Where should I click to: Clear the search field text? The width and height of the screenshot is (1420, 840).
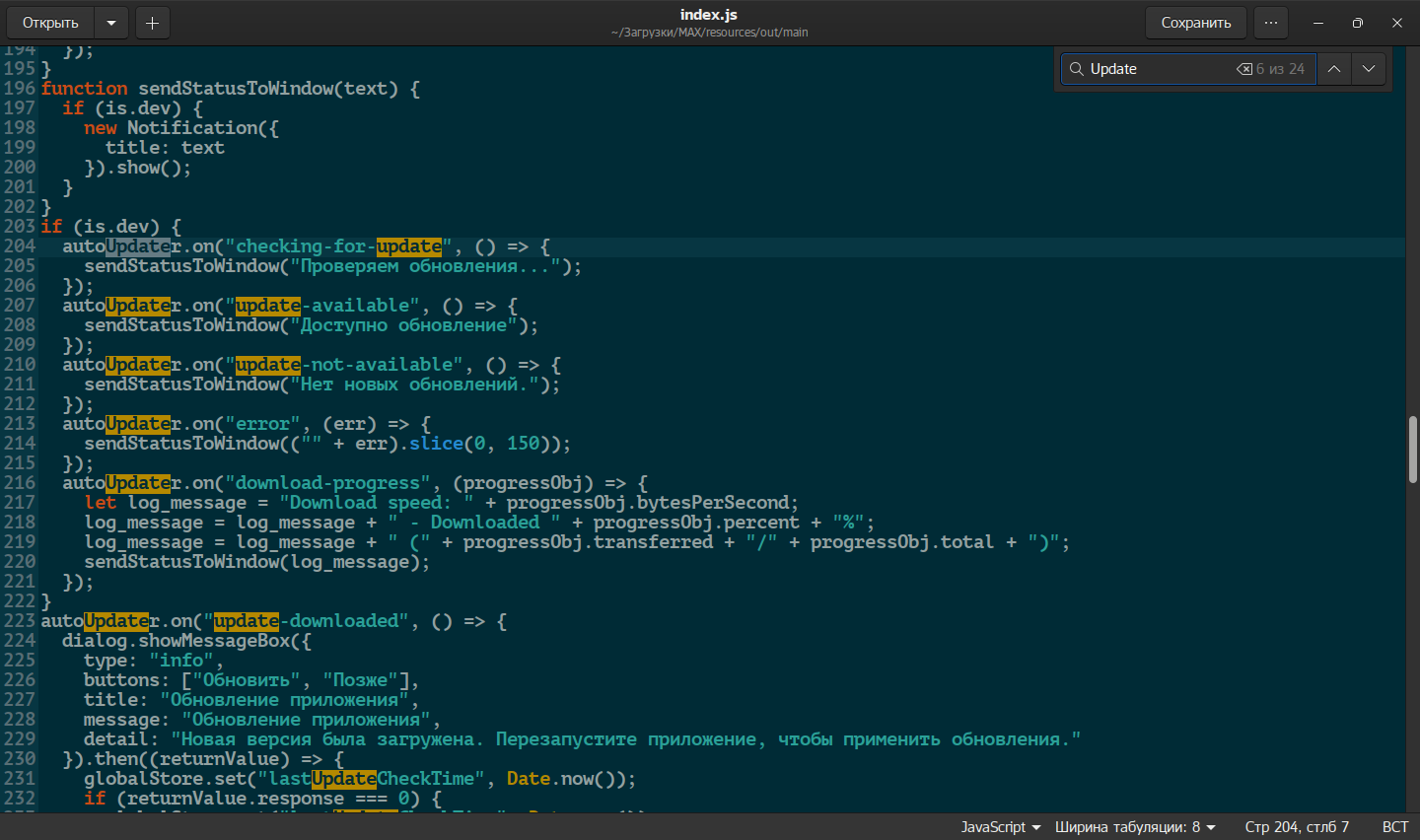tap(1244, 69)
